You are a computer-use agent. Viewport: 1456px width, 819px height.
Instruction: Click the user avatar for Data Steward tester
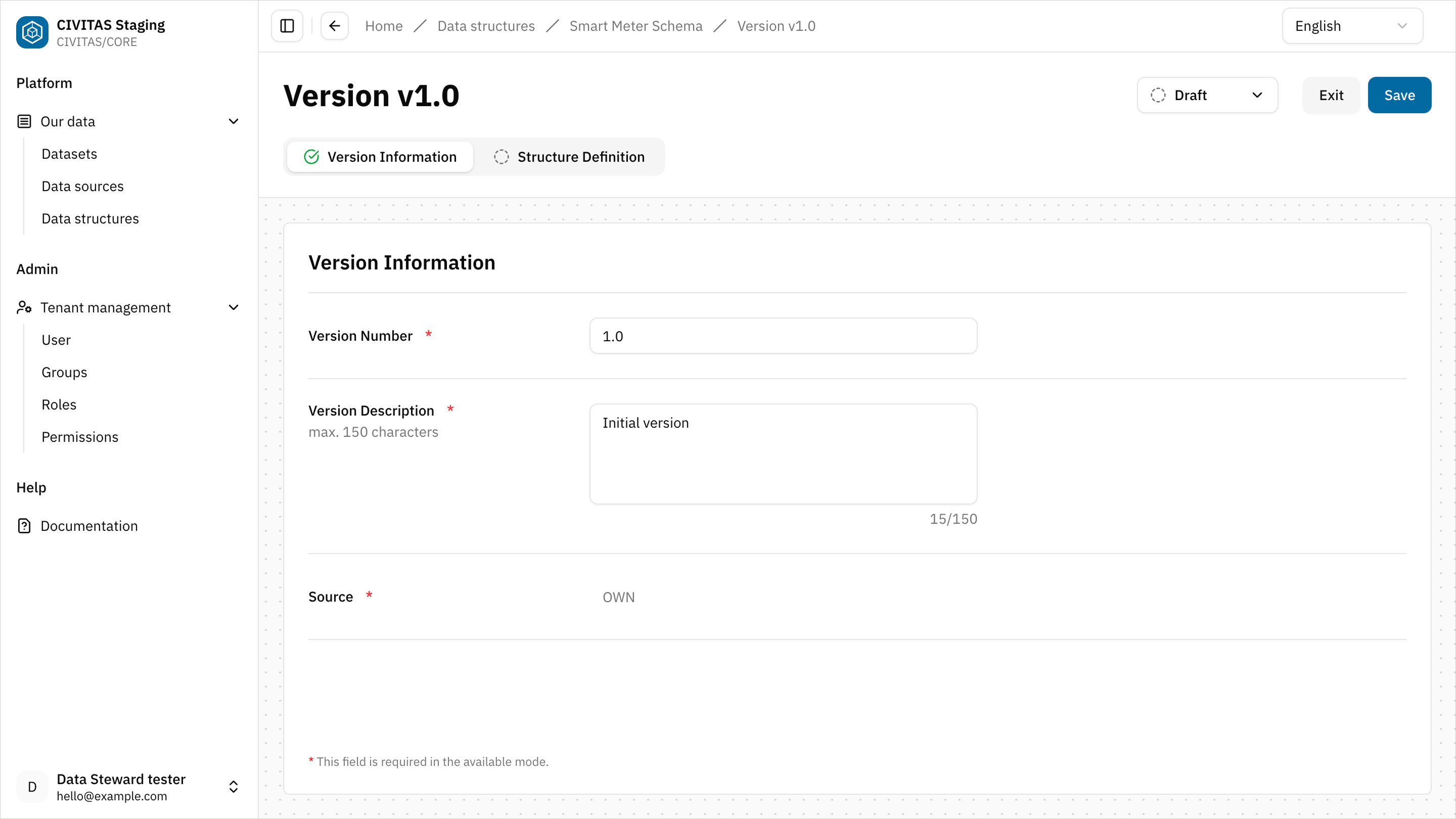tap(32, 786)
